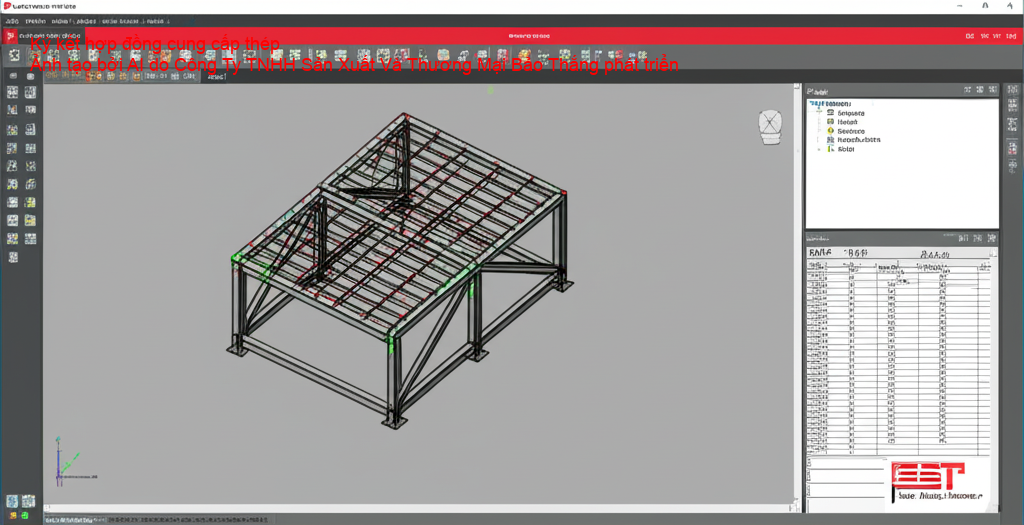Click the centered title text in the red ribbon
This screenshot has height=525, width=1024.
pos(529,36)
